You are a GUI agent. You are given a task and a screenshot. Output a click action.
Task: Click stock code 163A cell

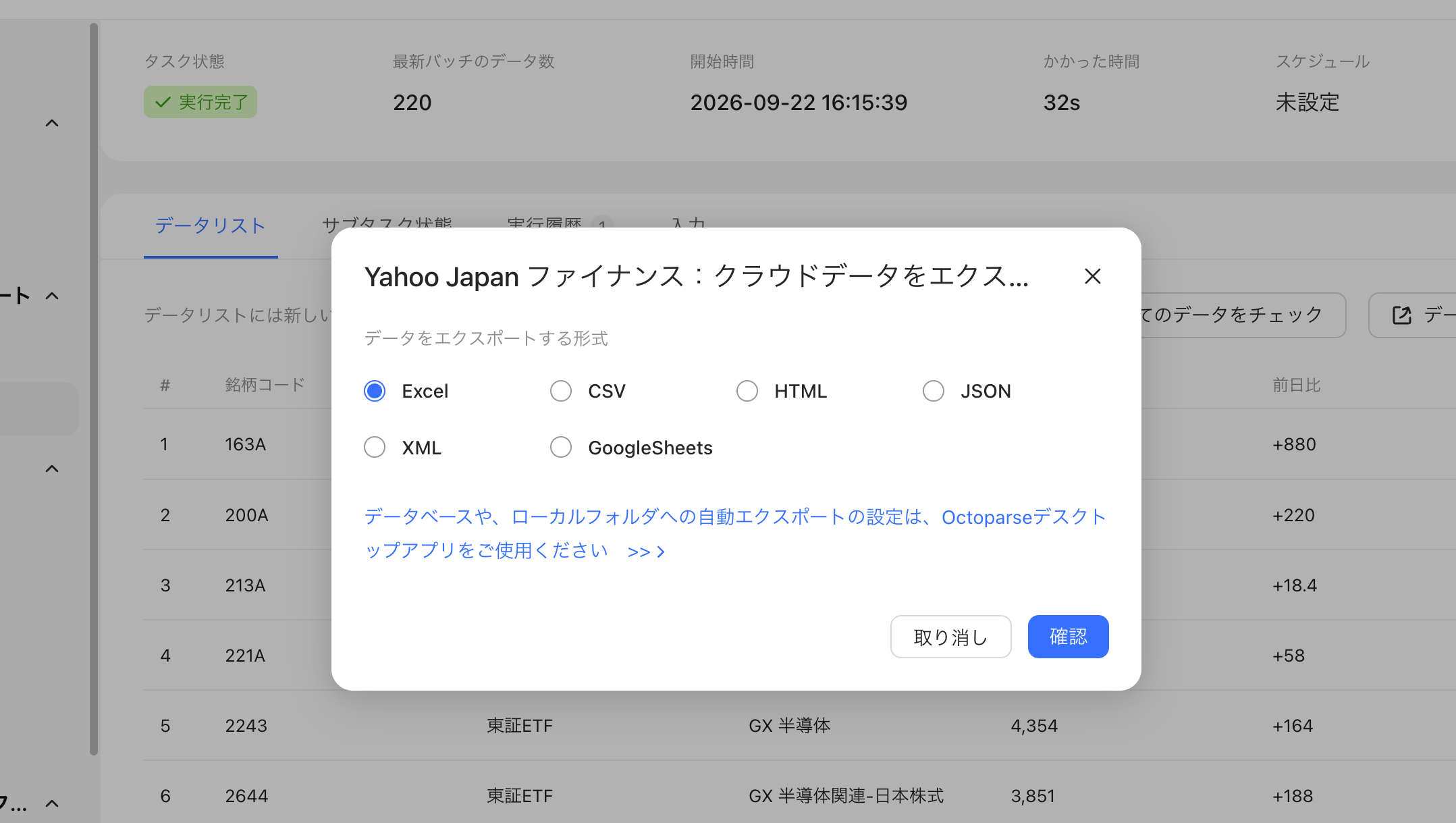(246, 444)
